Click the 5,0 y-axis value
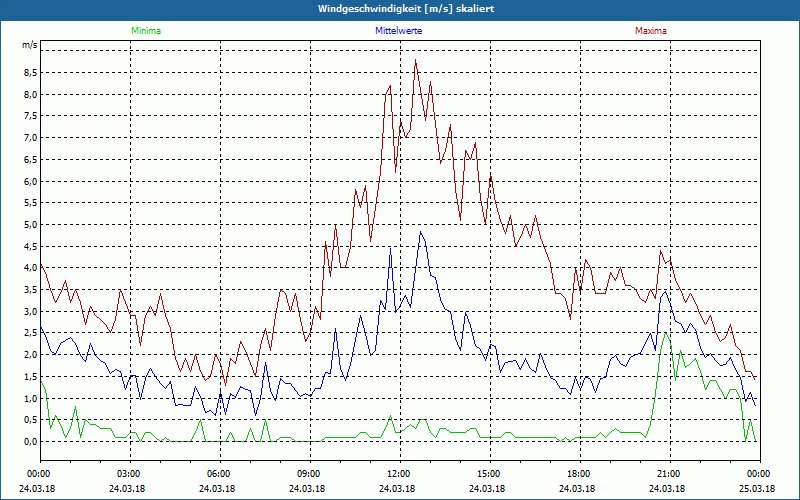 pos(30,224)
